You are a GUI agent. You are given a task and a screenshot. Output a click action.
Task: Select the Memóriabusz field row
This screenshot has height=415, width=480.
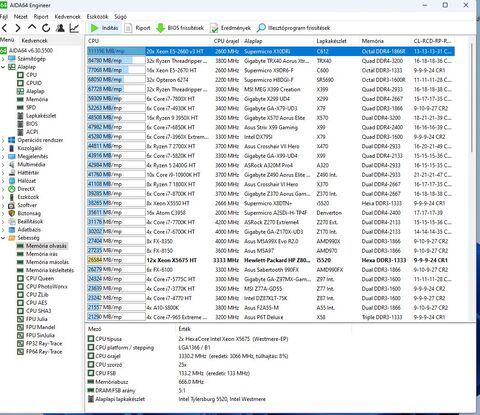point(220,382)
